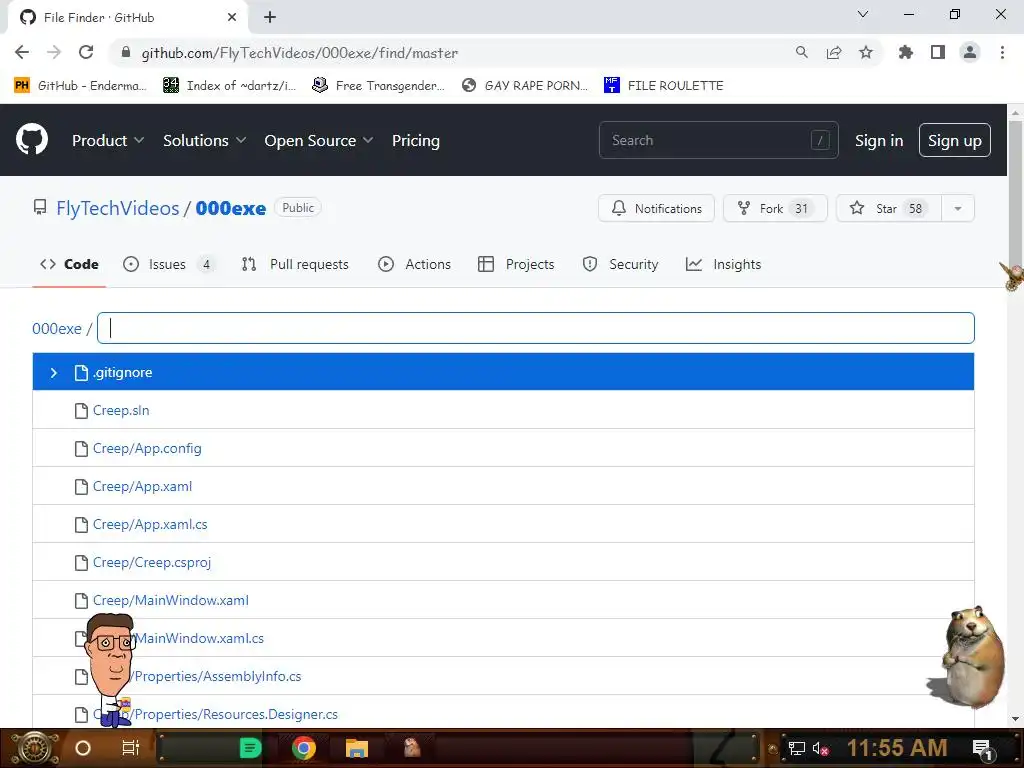Open Properties/AssemblyInfo.cs file

click(x=217, y=676)
